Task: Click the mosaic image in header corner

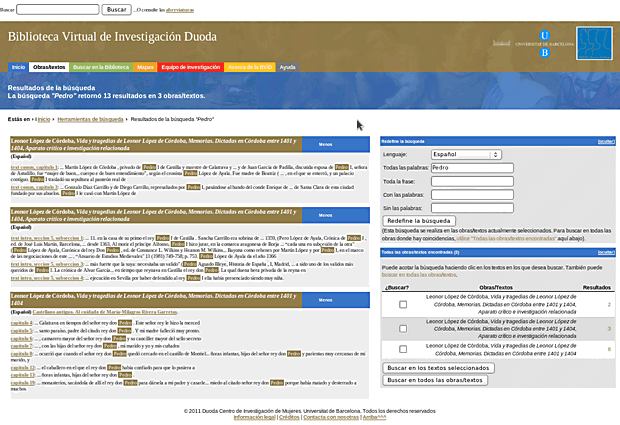Action: coord(594,40)
